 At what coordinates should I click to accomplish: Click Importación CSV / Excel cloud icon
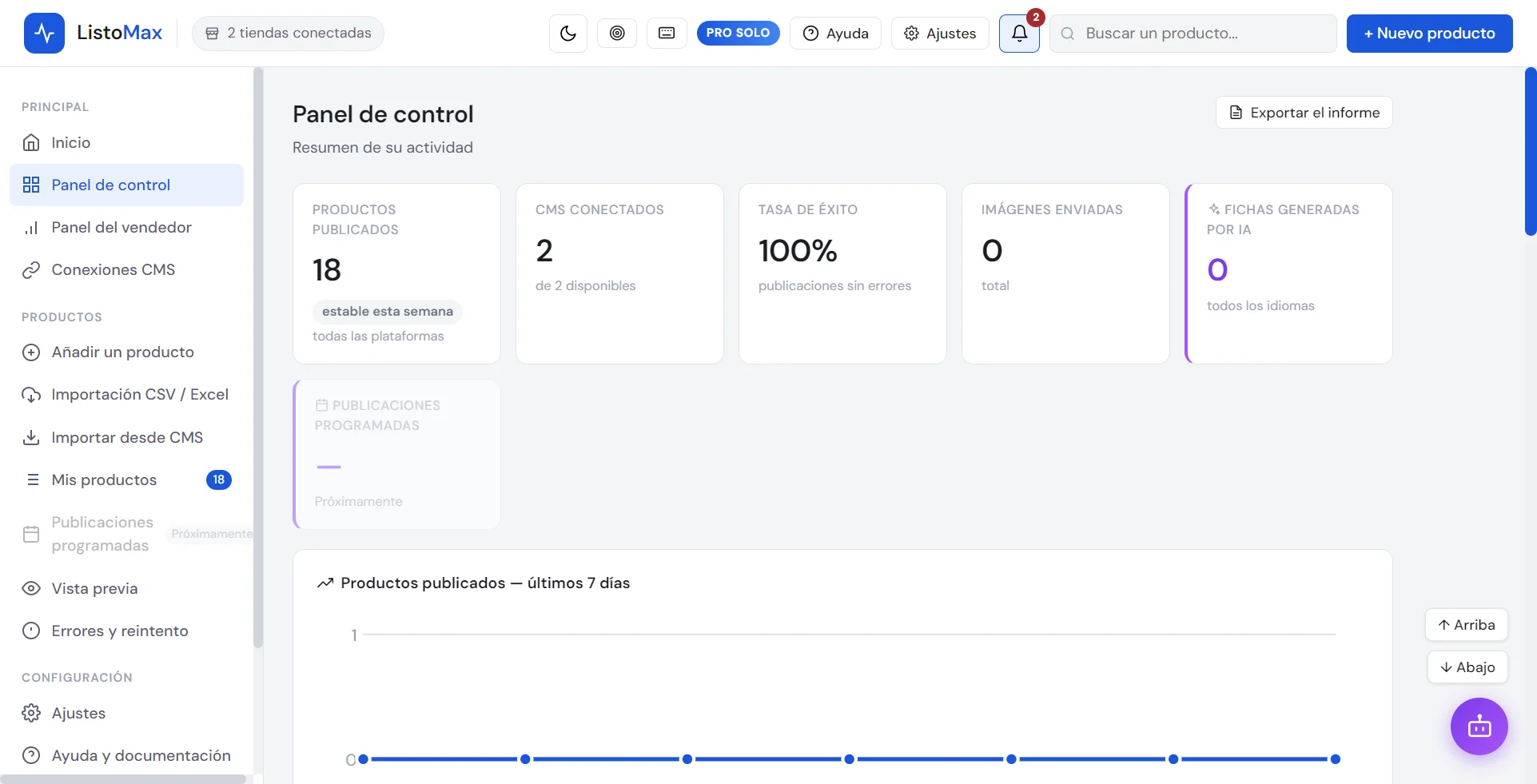tap(31, 395)
